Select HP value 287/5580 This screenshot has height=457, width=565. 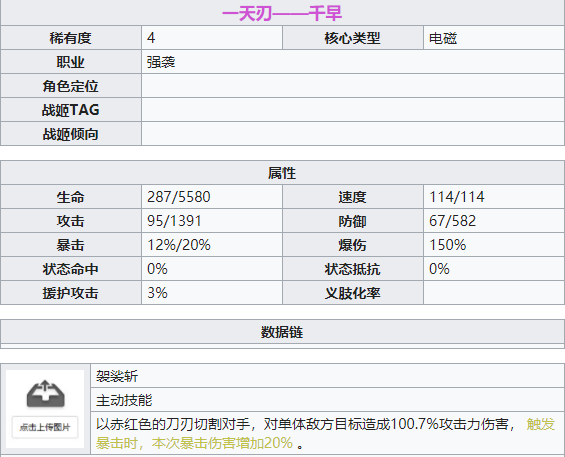[179, 197]
